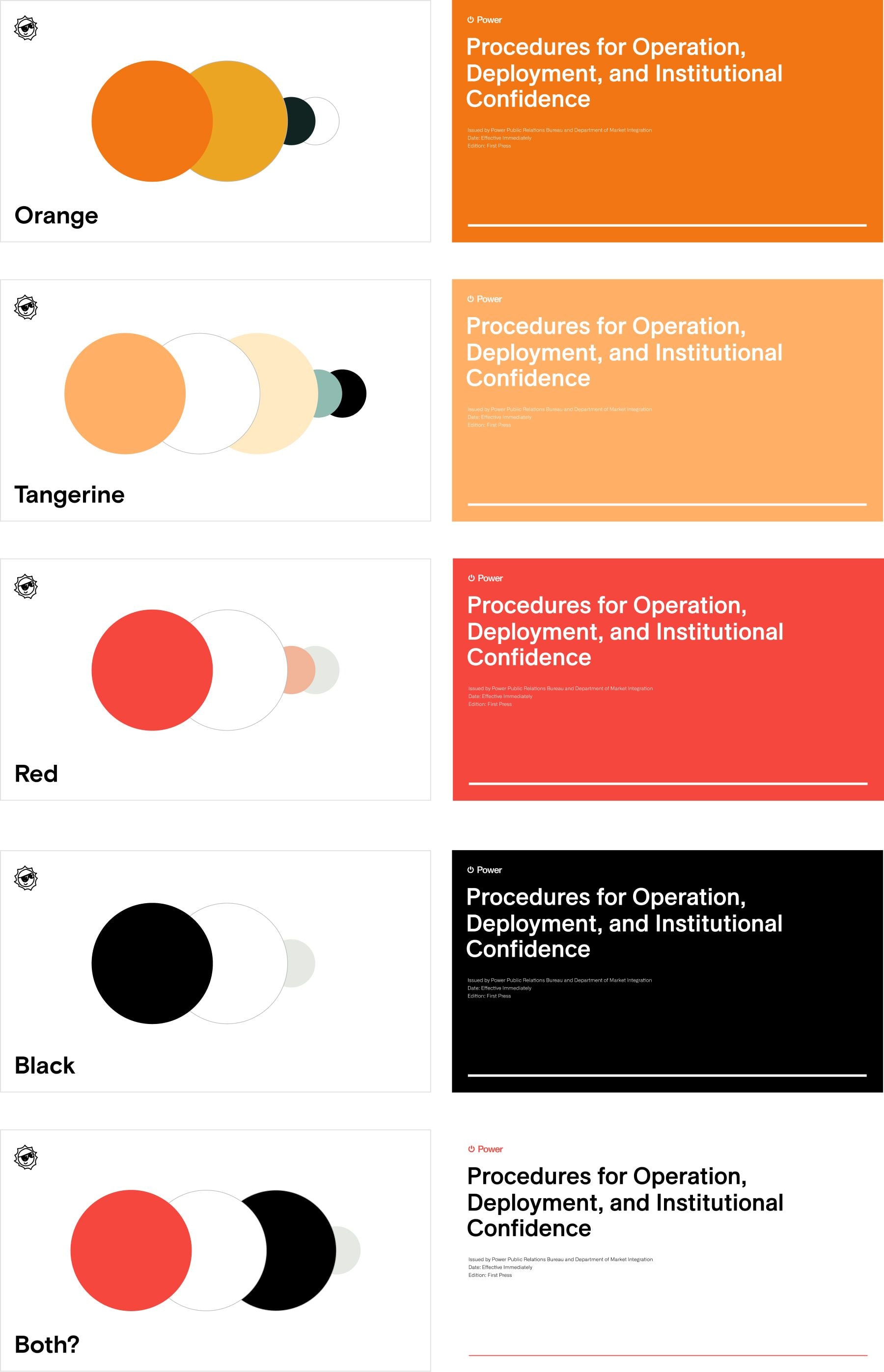This screenshot has width=884, height=1372.
Task: Open the red cover slide thumbnail title
Action: click(x=625, y=631)
